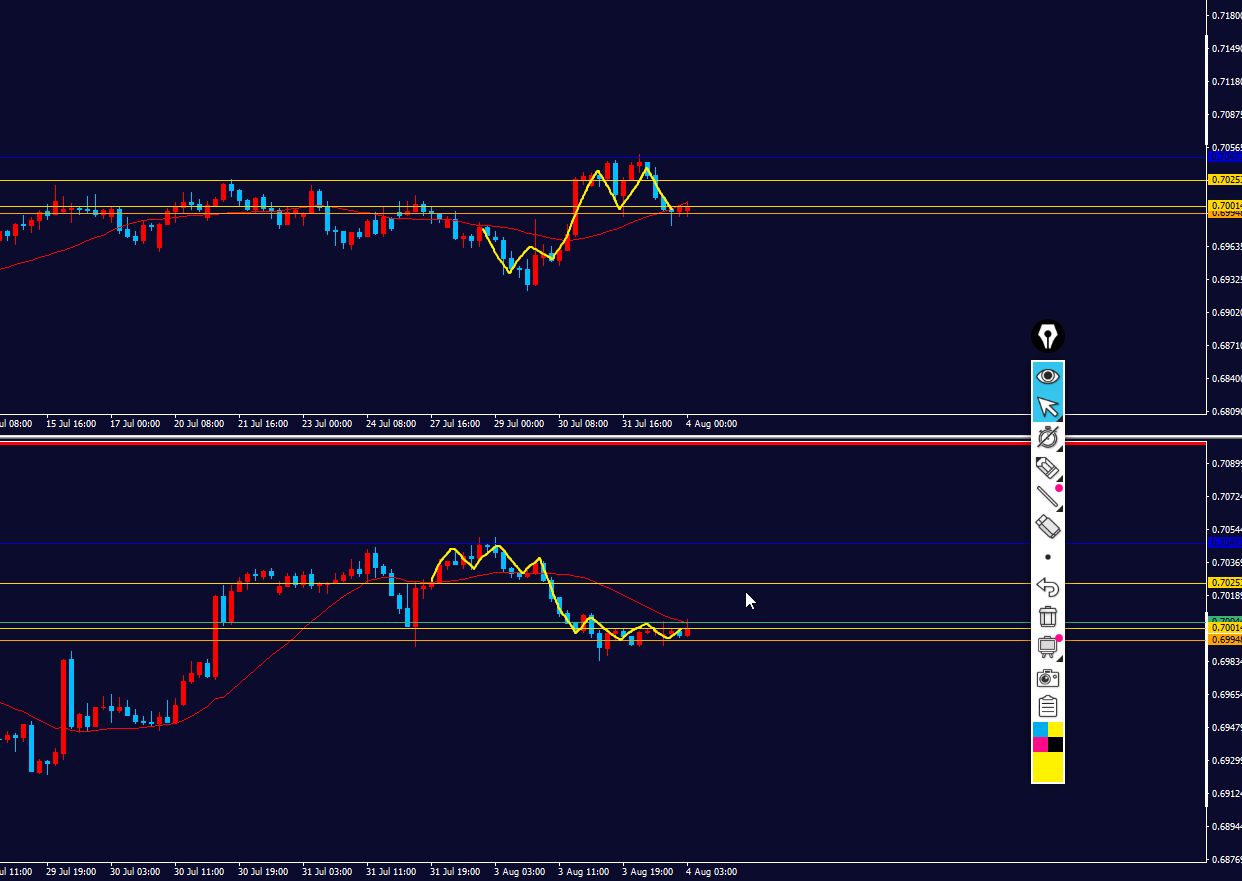Click the '3 Aug 03:00' time label

pyautogui.click(x=519, y=872)
